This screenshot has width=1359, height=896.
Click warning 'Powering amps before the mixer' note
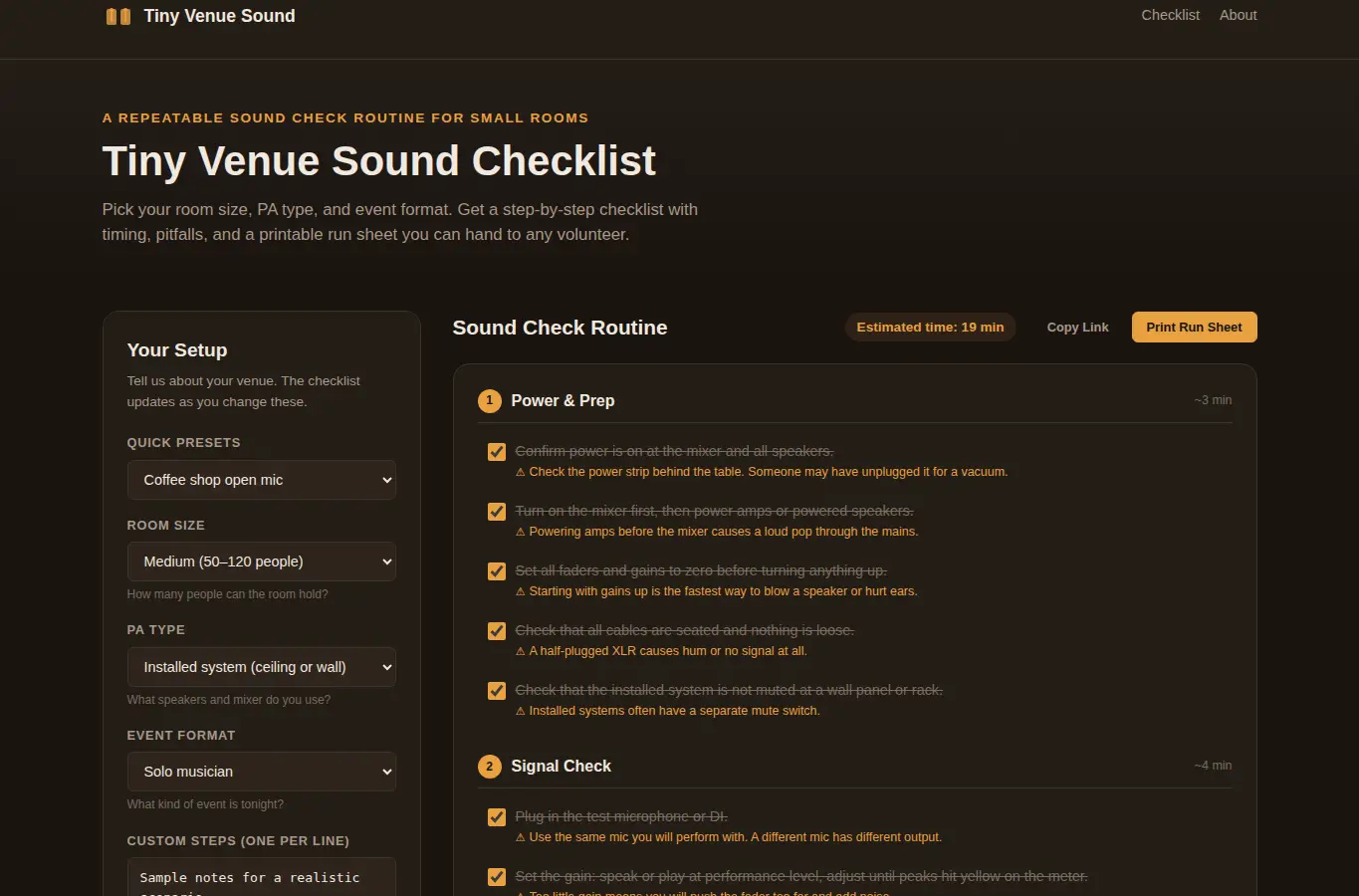click(717, 532)
